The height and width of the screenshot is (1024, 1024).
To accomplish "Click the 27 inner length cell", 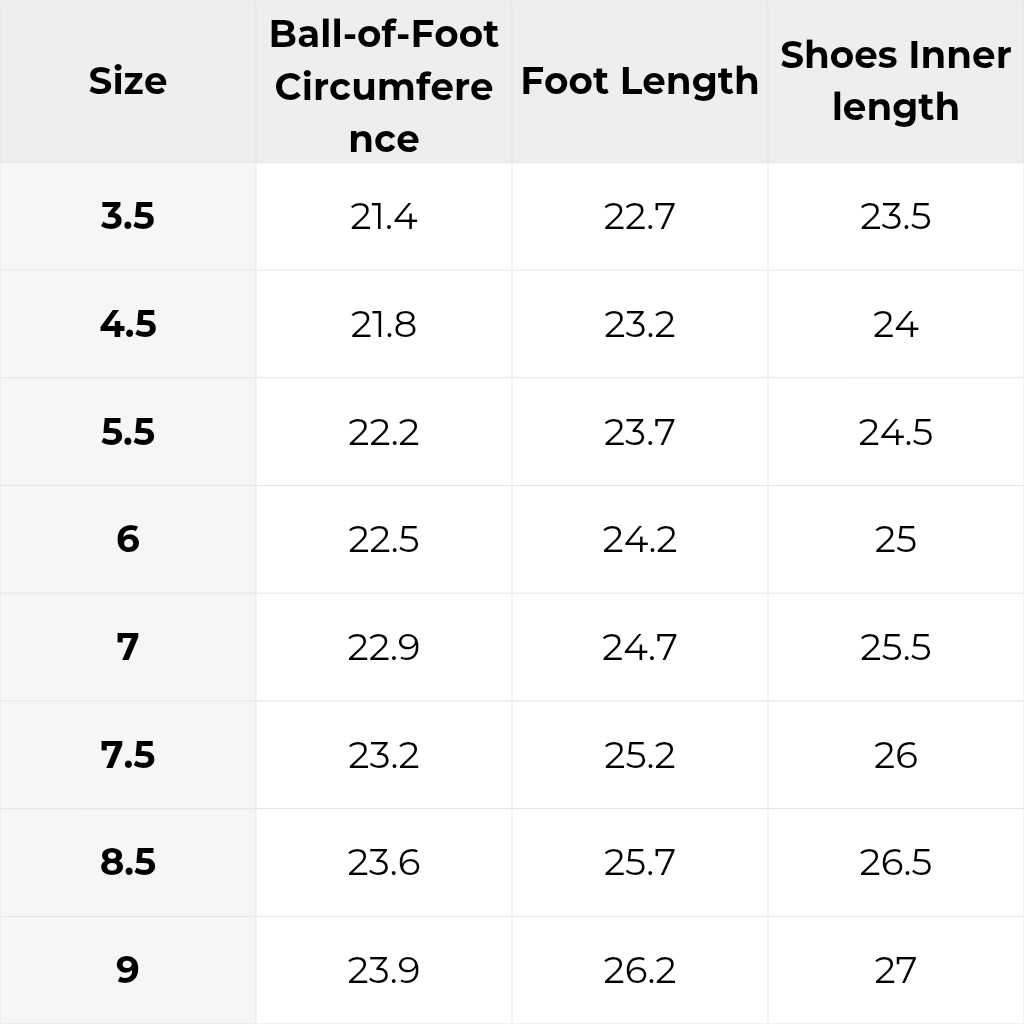I will coord(896,970).
